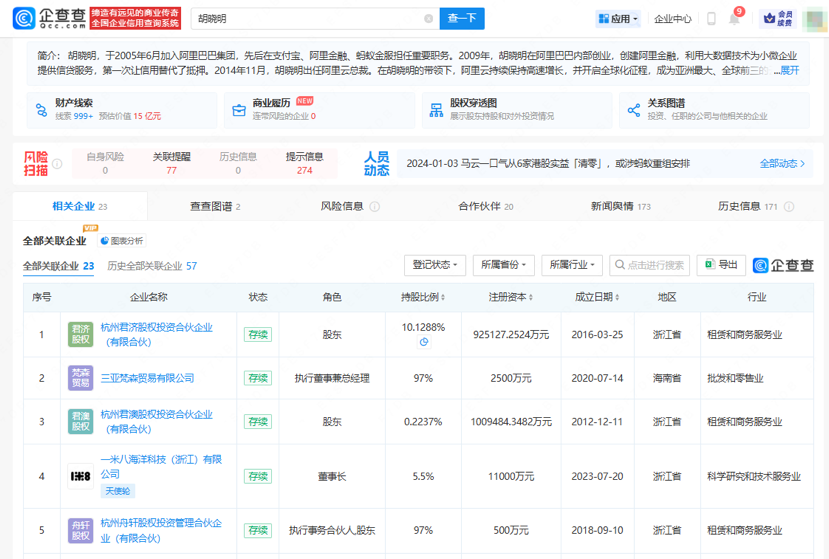
Task: Switch to 历史全部关联企业 tab
Action: click(151, 266)
